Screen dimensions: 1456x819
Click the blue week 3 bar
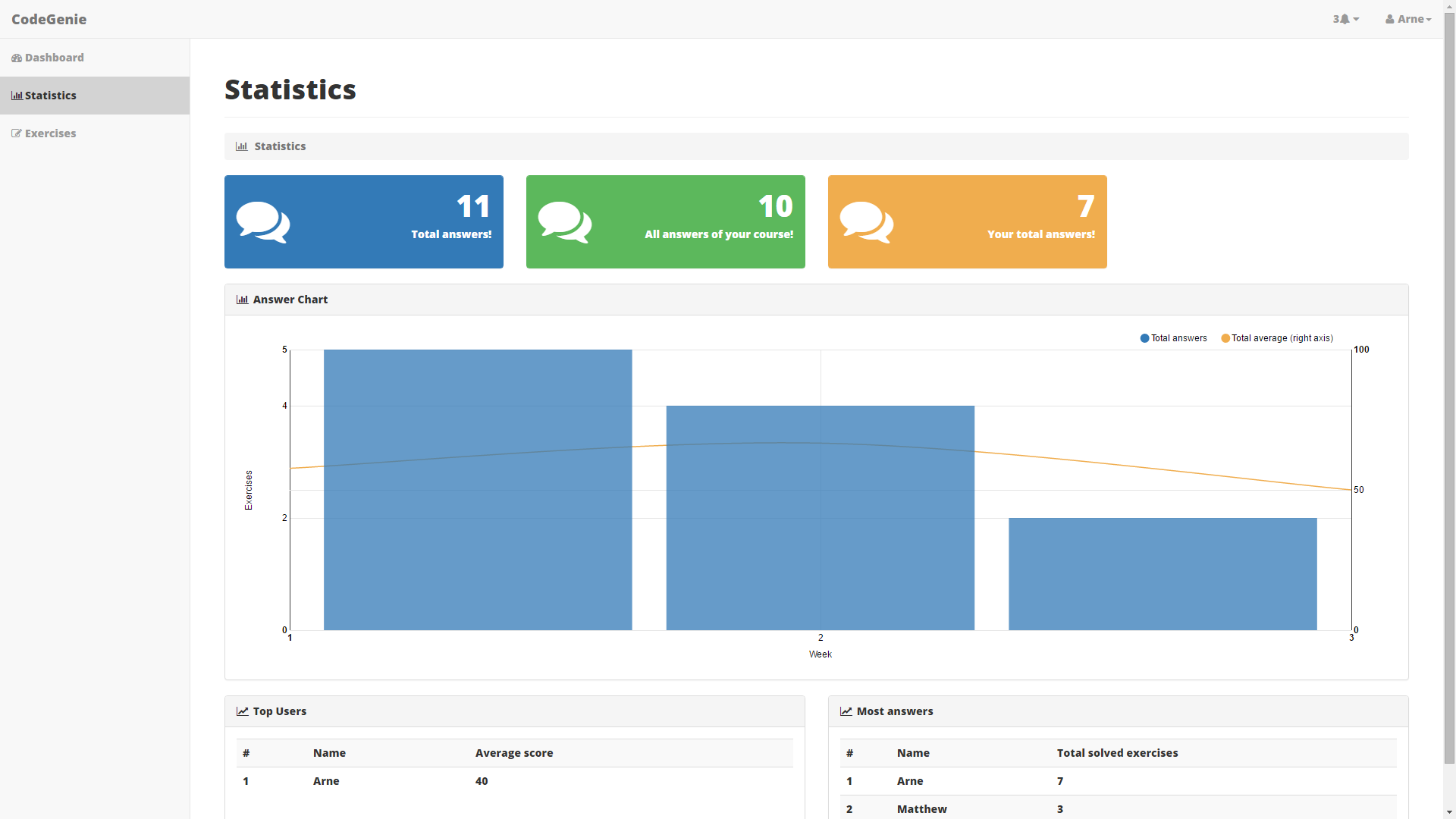[x=1162, y=574]
